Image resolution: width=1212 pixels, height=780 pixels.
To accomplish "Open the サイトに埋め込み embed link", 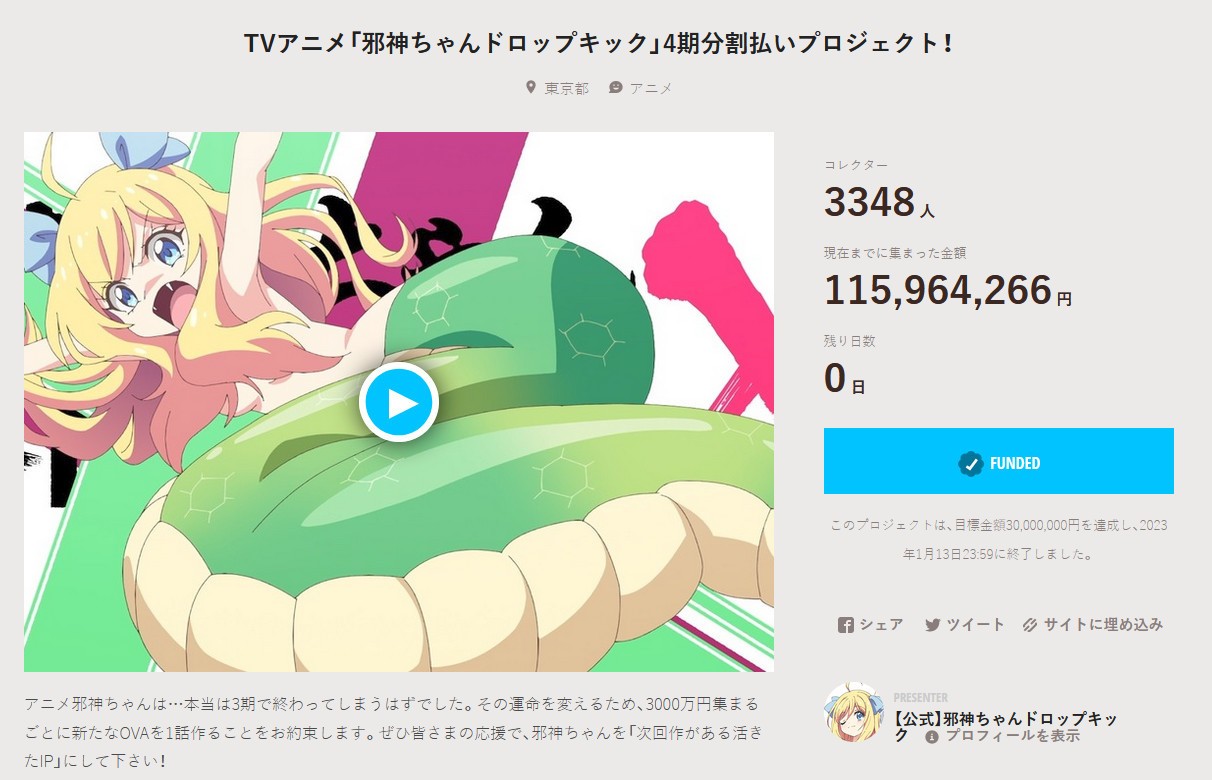I will coord(1103,625).
